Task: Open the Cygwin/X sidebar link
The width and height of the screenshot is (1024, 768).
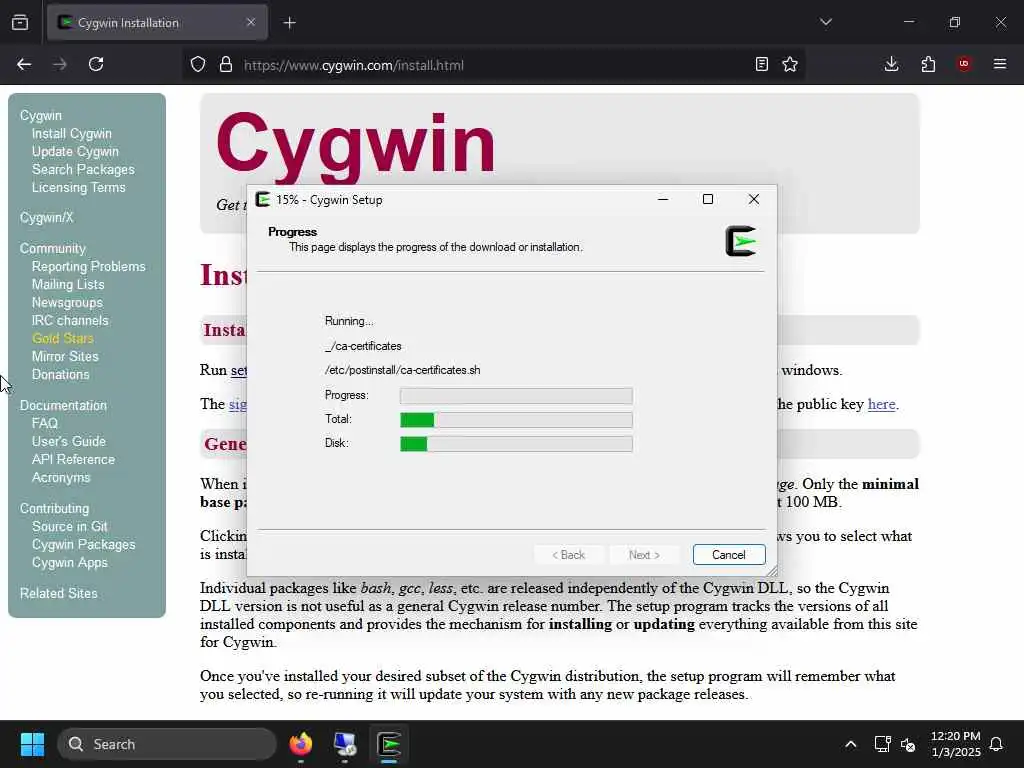Action: 46,217
